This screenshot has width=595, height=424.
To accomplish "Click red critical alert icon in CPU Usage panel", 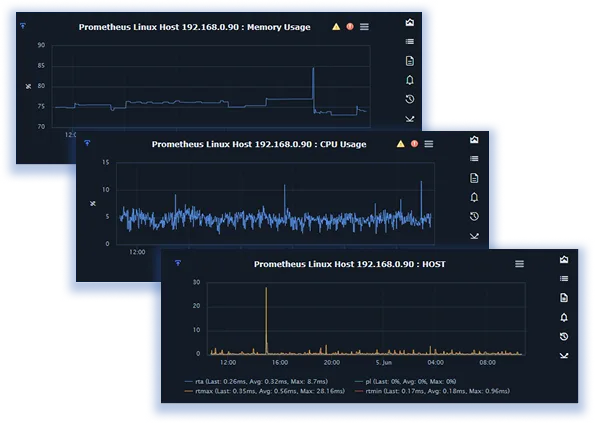I will (x=415, y=144).
